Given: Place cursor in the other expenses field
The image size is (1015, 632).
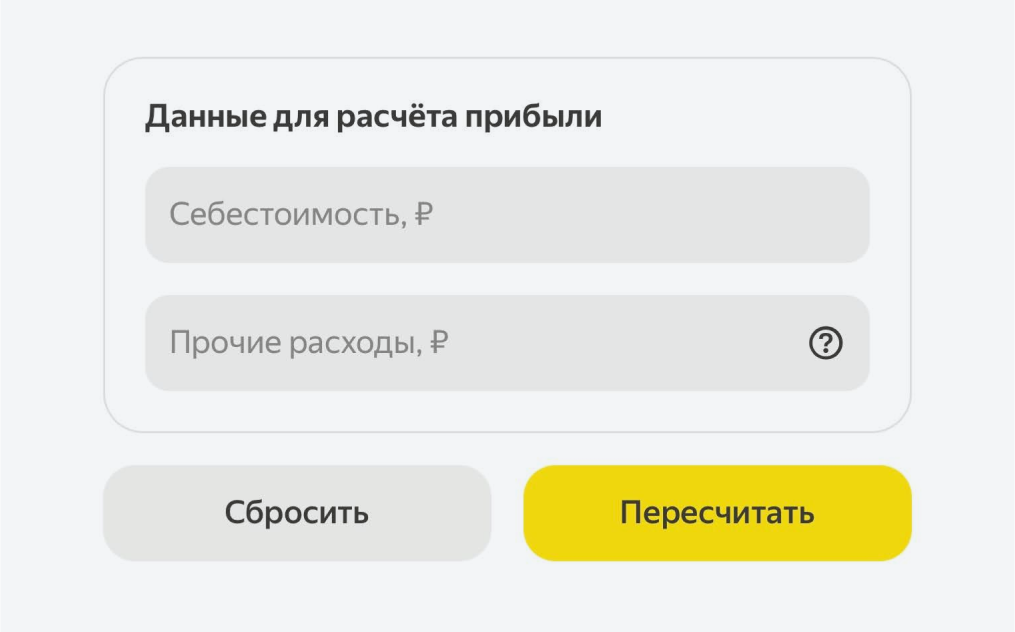Looking at the screenshot, I should (507, 343).
